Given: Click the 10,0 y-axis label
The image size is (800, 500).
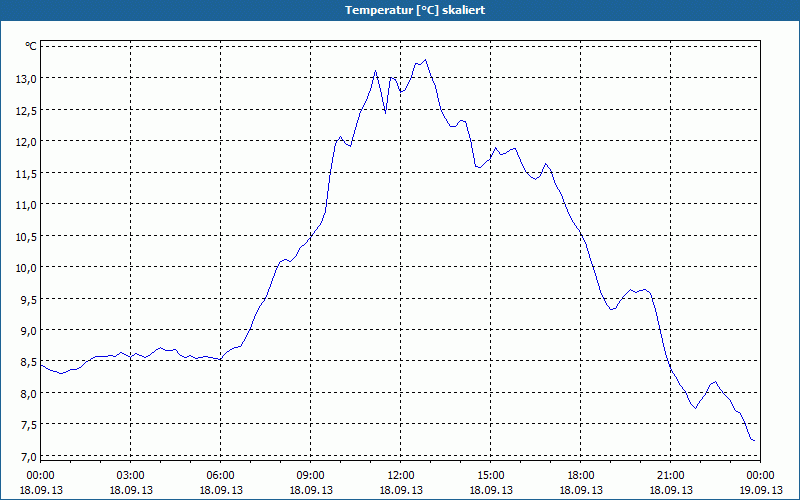Looking at the screenshot, I should tap(28, 268).
